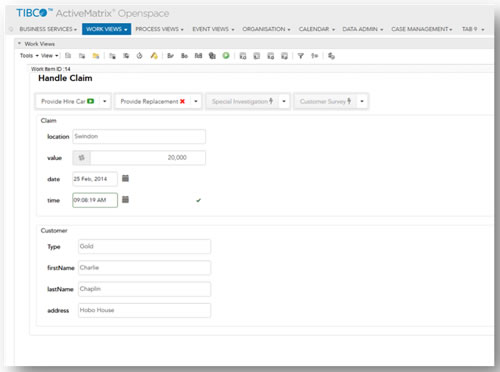Click the clock timer toolbar icon
The width and height of the screenshot is (500, 372).
[140, 56]
